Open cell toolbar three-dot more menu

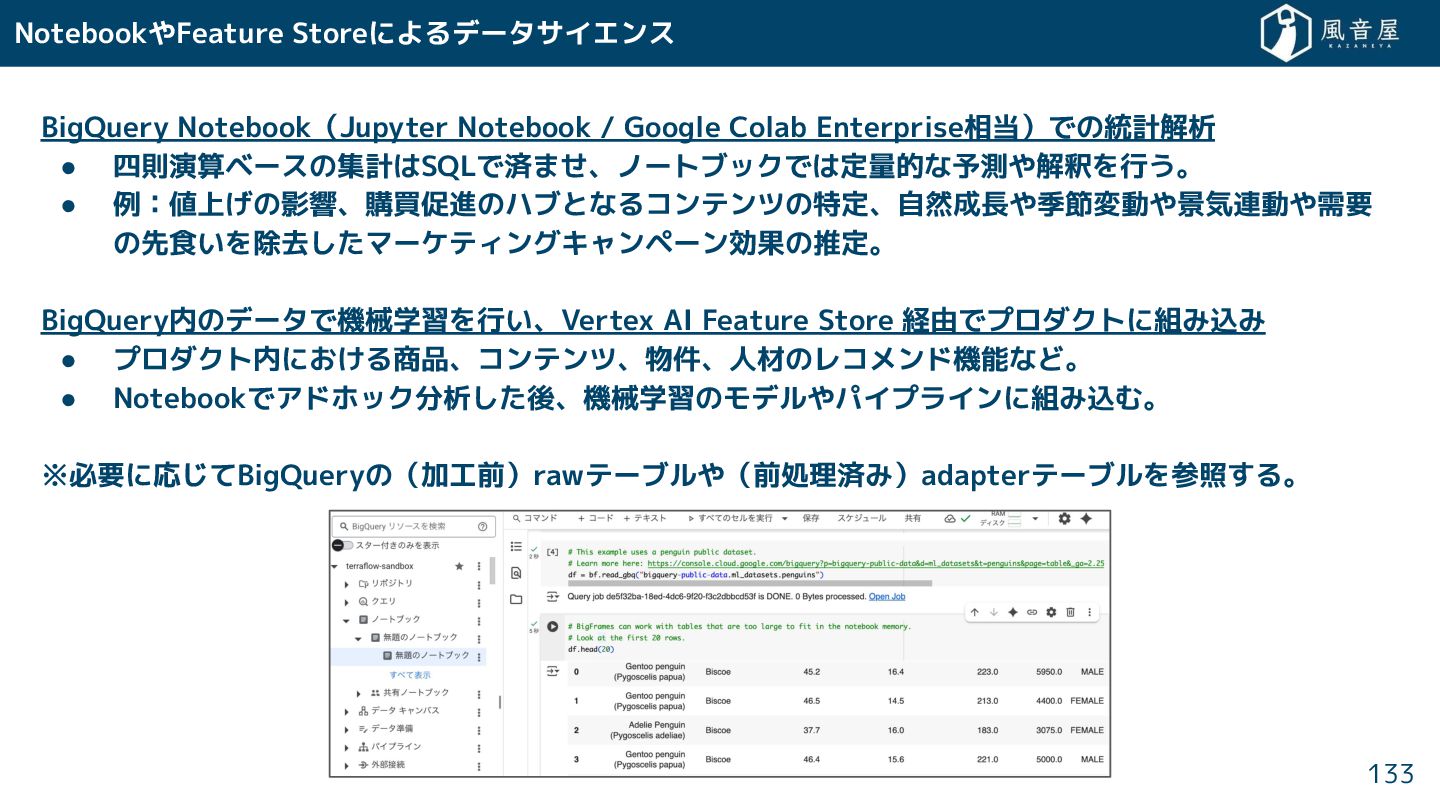coord(1089,612)
